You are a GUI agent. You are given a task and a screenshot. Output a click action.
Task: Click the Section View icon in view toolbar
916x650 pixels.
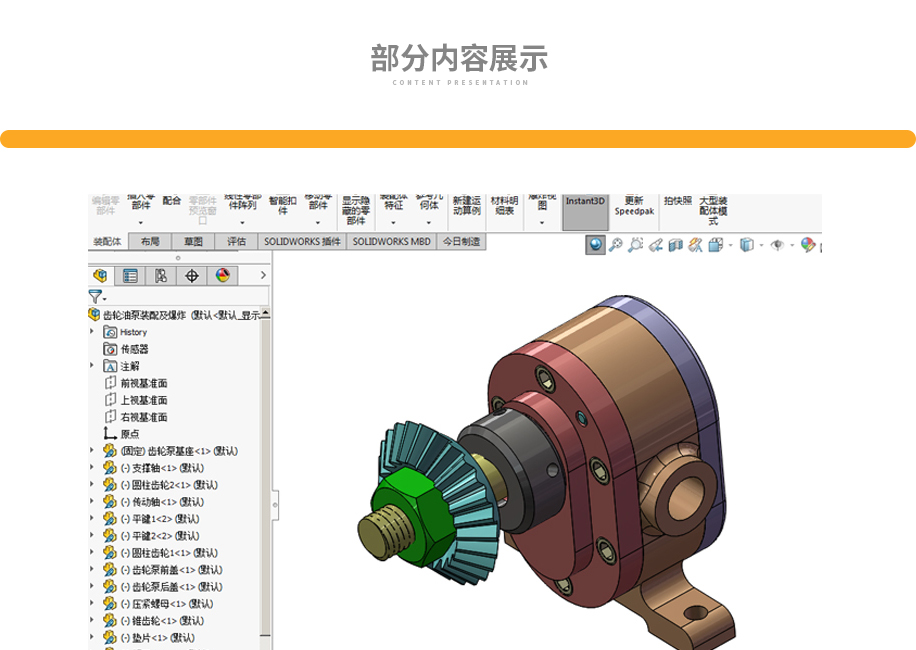pos(675,245)
